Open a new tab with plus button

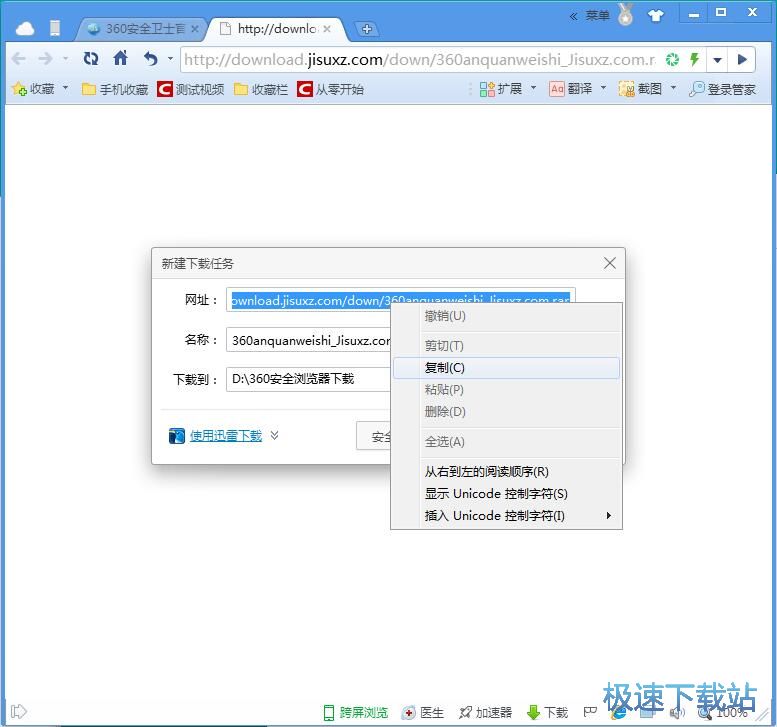coord(367,29)
